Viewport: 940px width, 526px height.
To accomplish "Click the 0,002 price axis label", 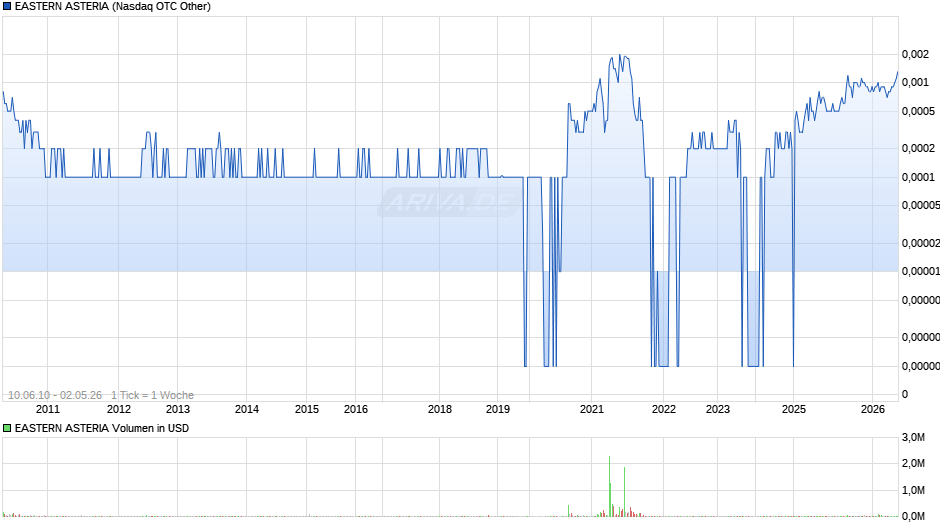I will (x=915, y=55).
